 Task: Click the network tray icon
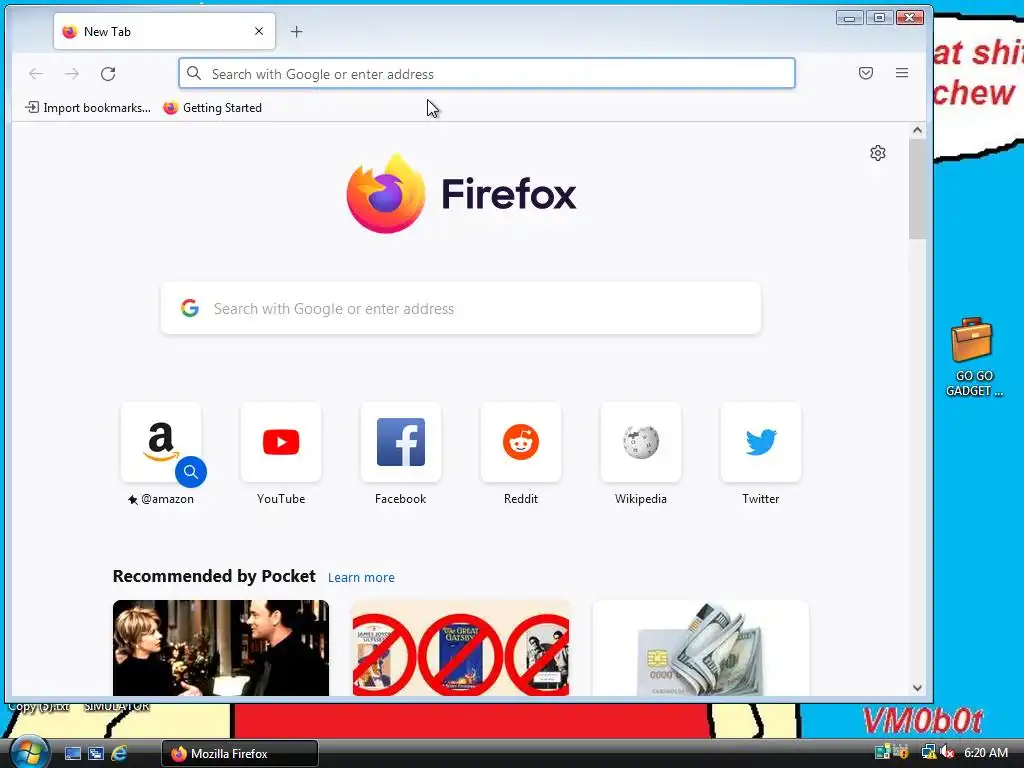[x=927, y=753]
